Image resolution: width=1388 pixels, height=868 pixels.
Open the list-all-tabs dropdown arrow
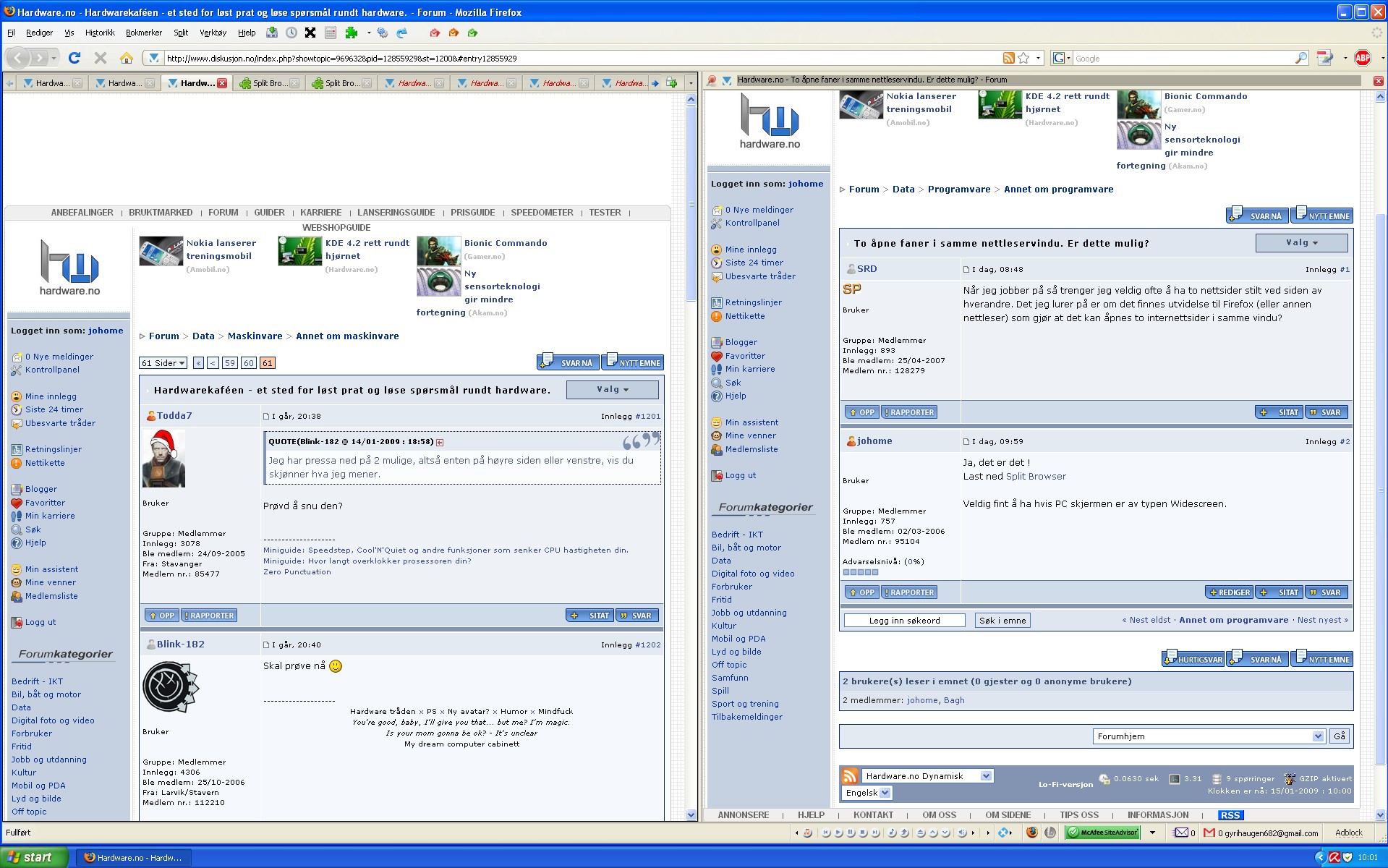(691, 83)
